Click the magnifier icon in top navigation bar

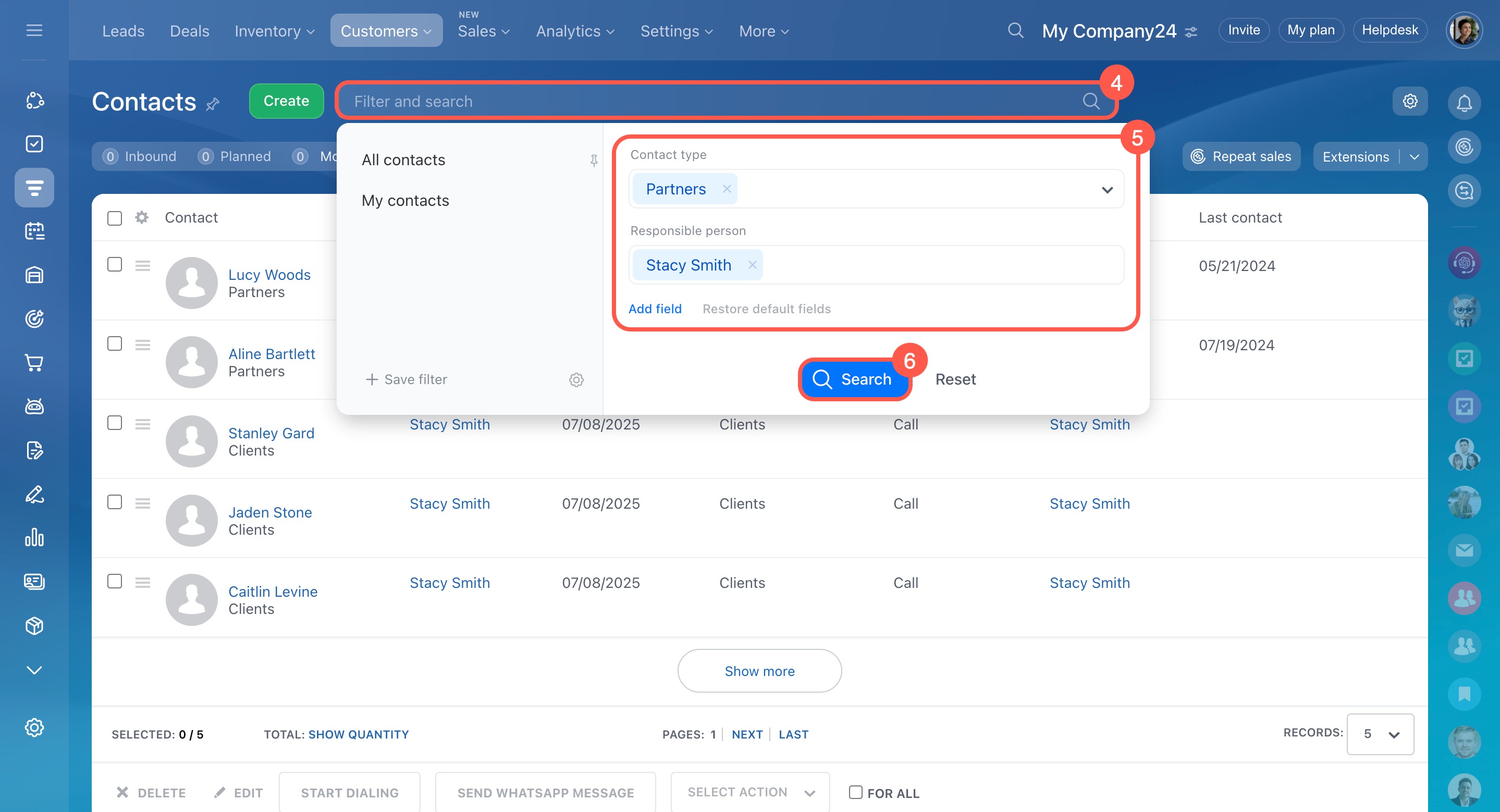point(1015,30)
